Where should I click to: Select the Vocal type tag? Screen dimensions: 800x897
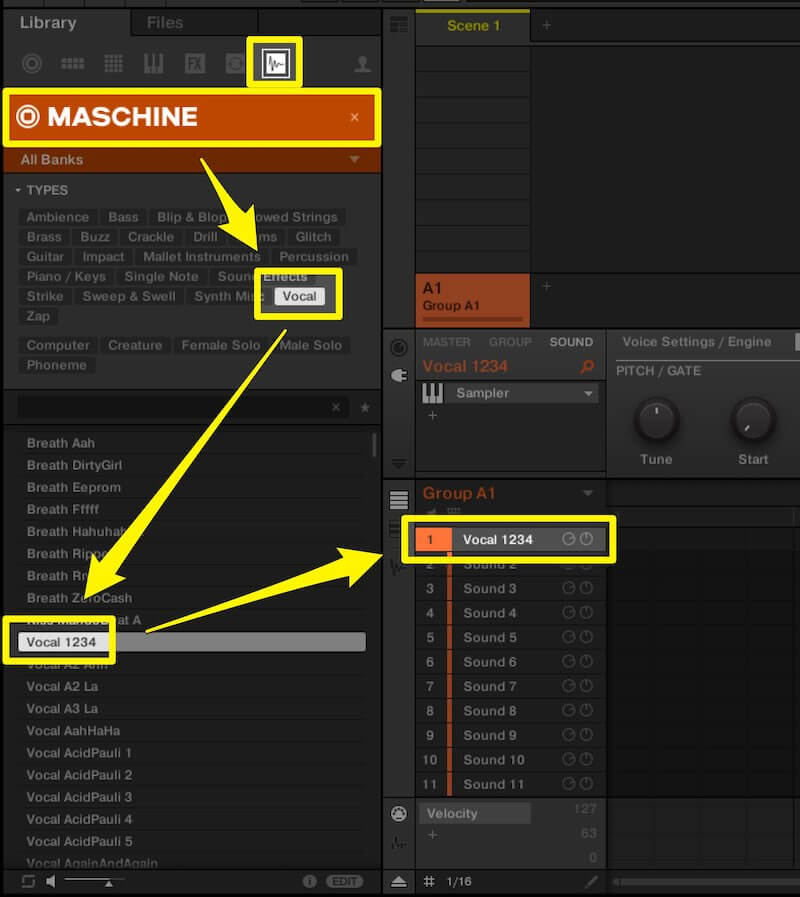click(x=299, y=296)
